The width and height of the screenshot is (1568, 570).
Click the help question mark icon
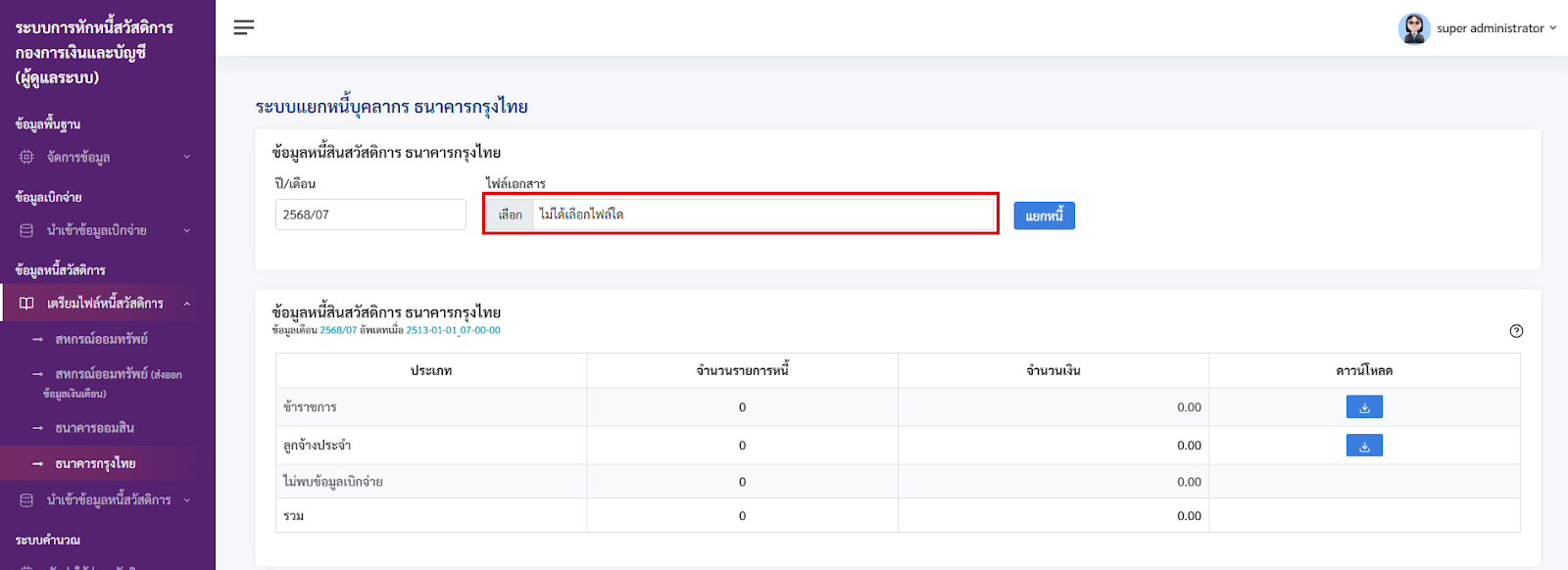point(1516,331)
